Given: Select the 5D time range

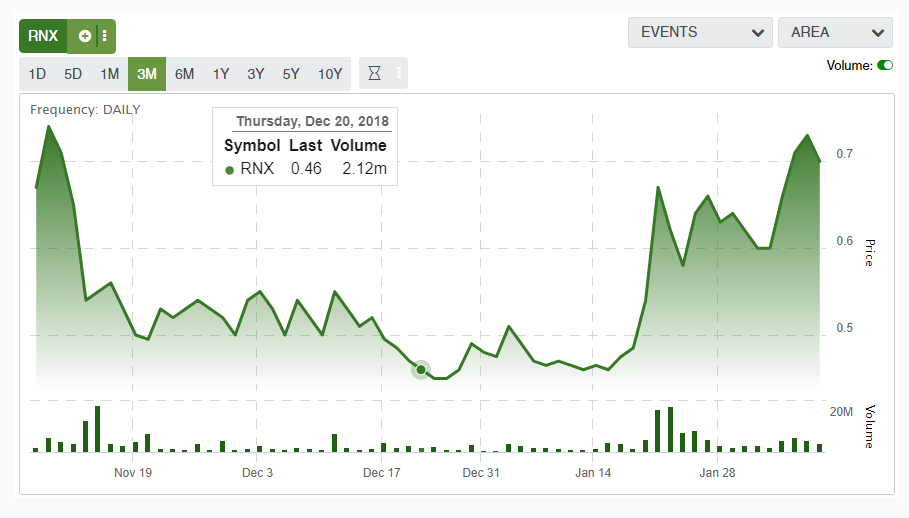Looking at the screenshot, I should [73, 74].
